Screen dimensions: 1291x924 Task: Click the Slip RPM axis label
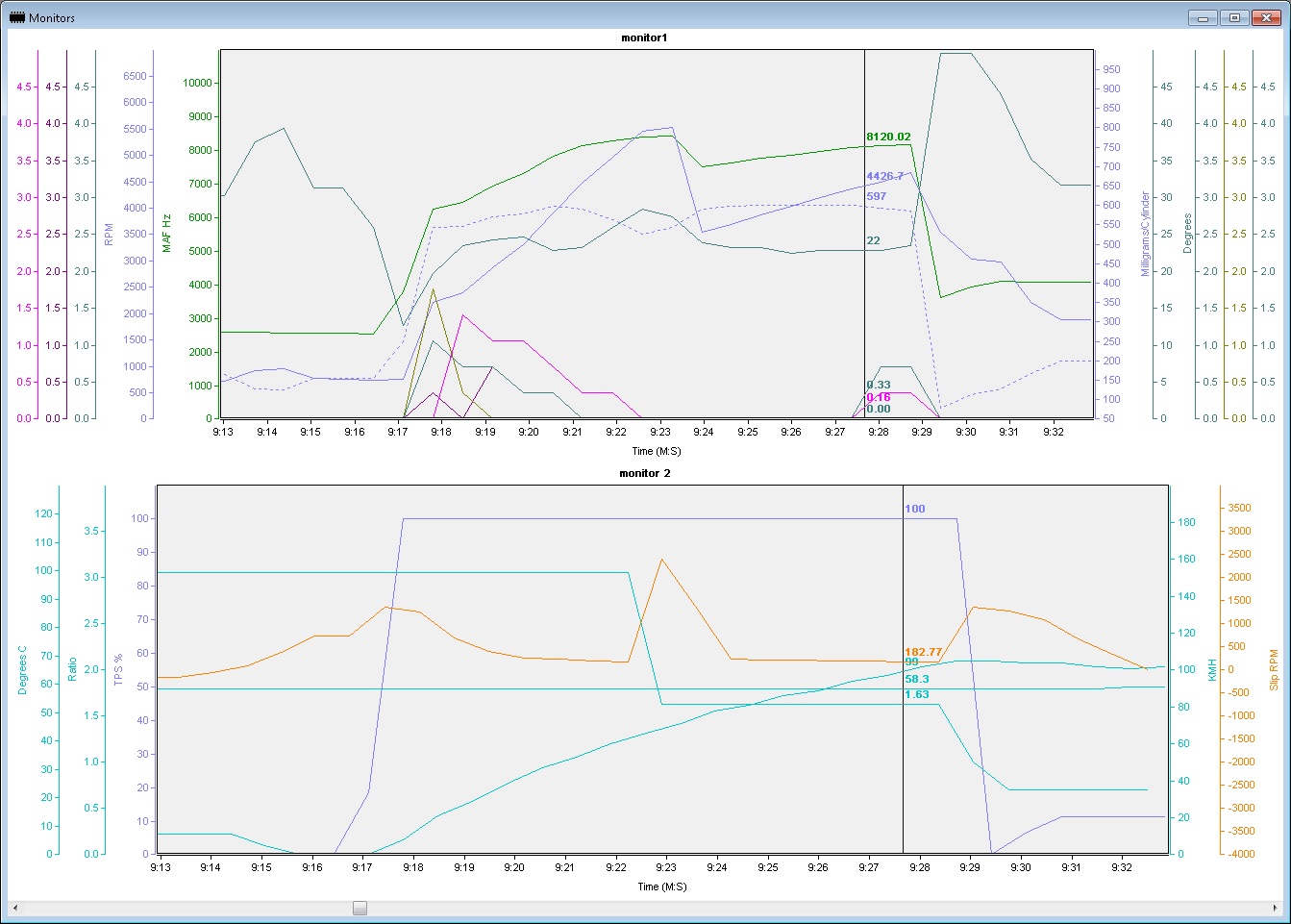tap(1274, 669)
